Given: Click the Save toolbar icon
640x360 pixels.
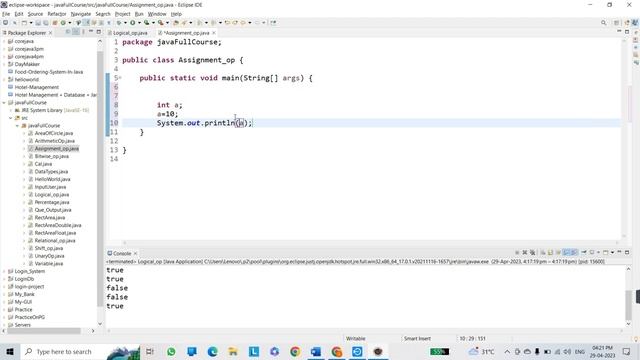Looking at the screenshot, I should tap(38, 23).
